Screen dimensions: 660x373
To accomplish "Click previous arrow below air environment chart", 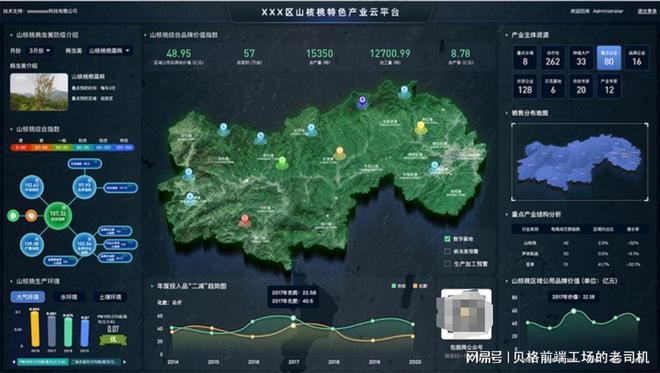I will [x=14, y=362].
